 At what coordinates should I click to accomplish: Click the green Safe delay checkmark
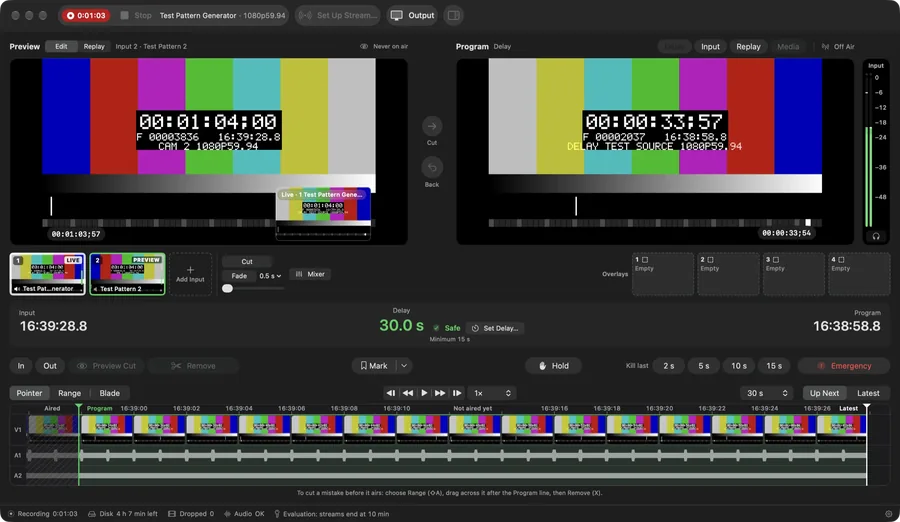436,328
